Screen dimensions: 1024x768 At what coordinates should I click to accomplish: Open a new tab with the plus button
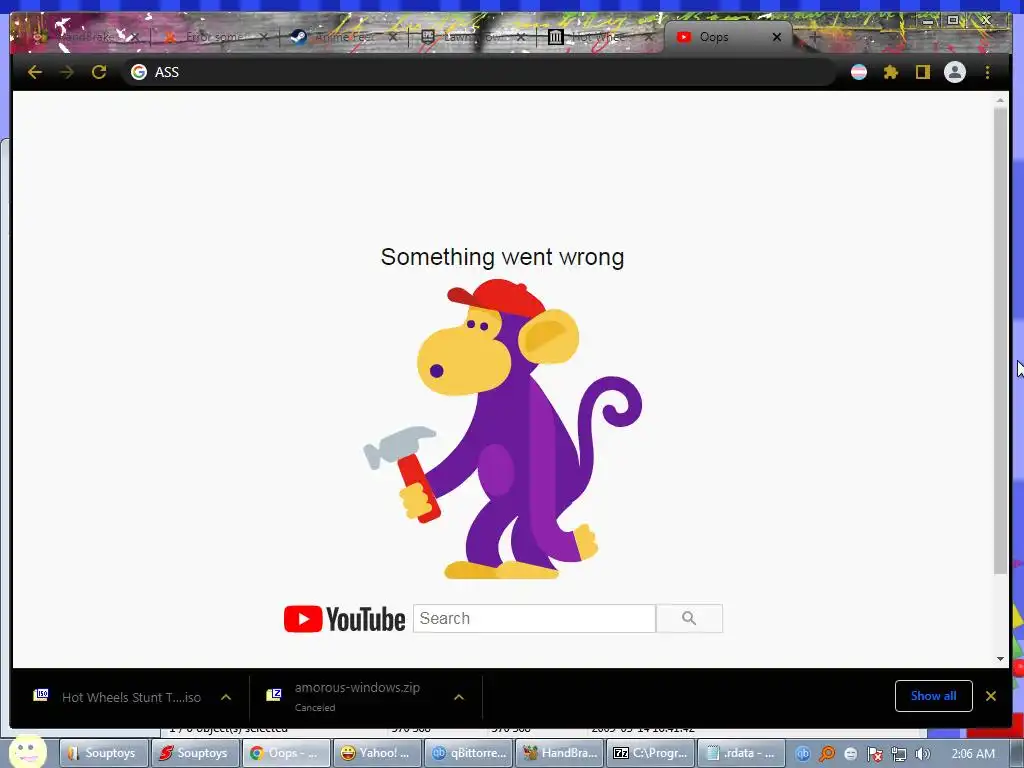click(814, 37)
